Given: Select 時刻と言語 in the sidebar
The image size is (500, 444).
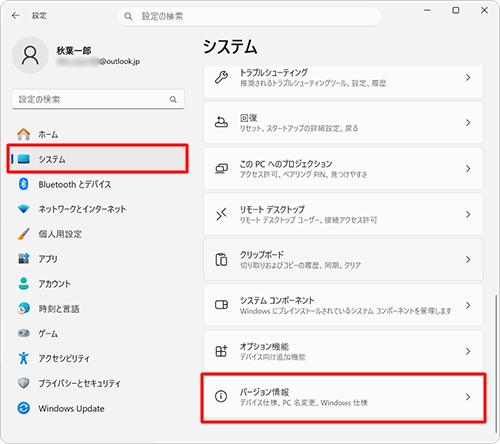Looking at the screenshot, I should tap(98, 308).
